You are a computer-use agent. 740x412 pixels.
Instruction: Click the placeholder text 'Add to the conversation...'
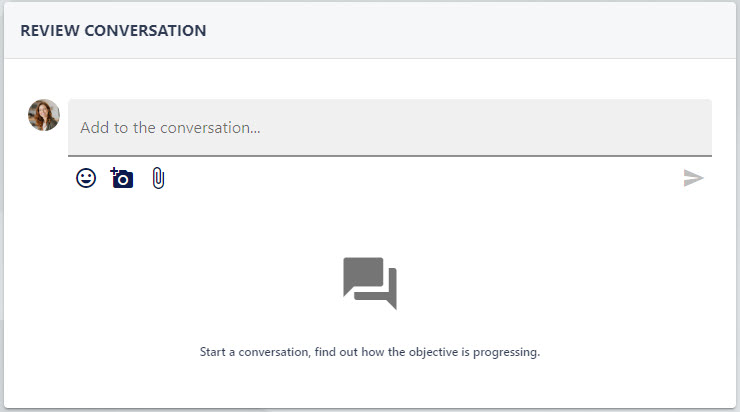click(x=170, y=128)
